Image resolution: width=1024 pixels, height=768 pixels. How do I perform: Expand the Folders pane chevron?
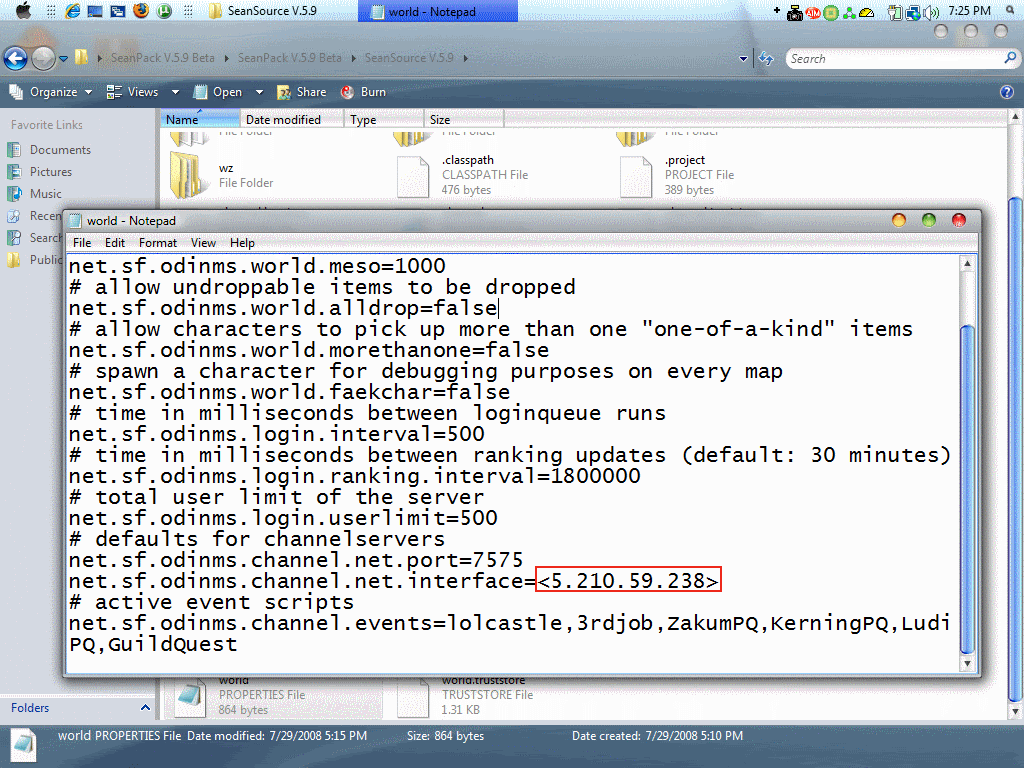pos(145,707)
